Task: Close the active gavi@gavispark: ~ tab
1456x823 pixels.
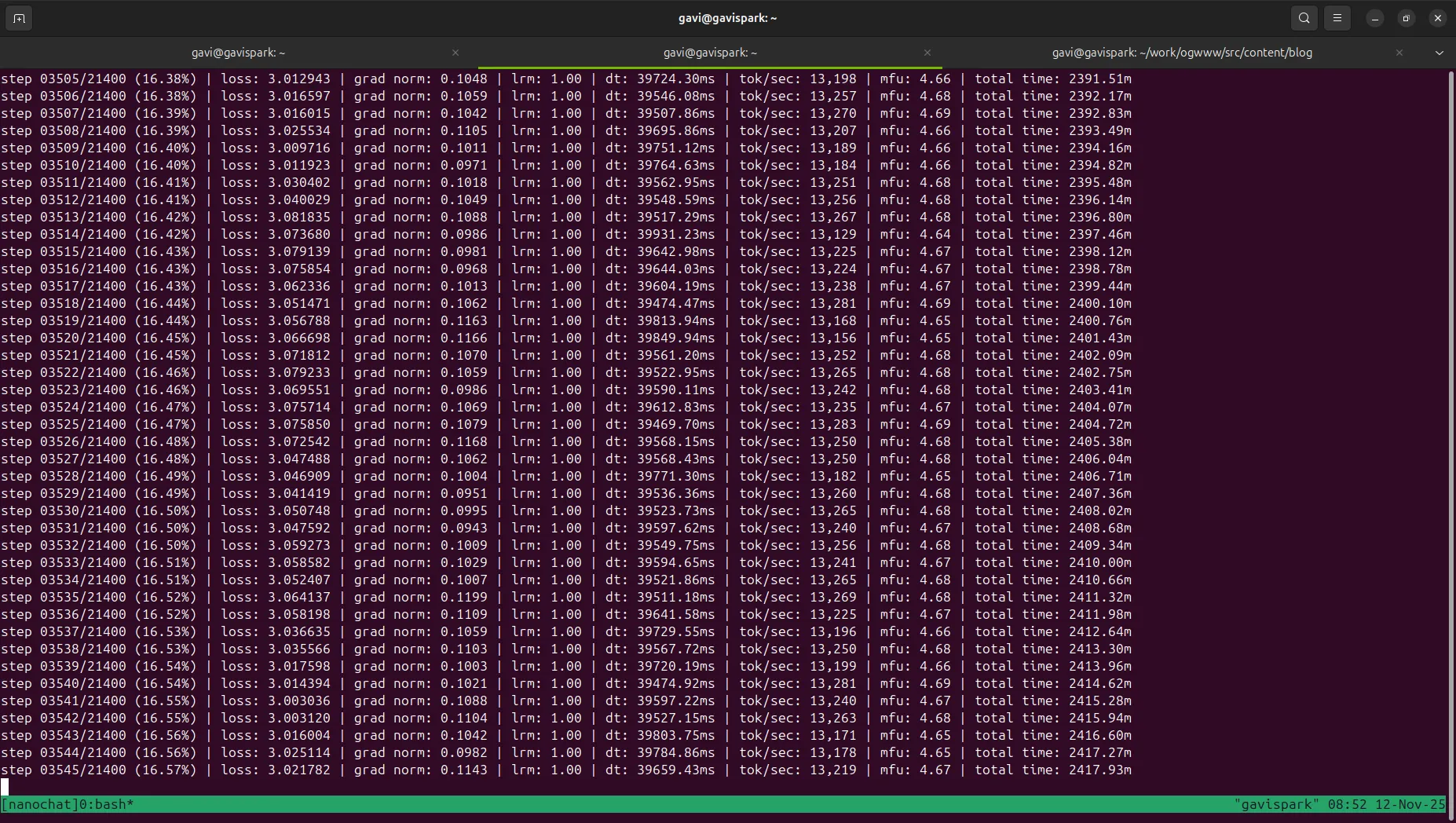Action: click(927, 53)
